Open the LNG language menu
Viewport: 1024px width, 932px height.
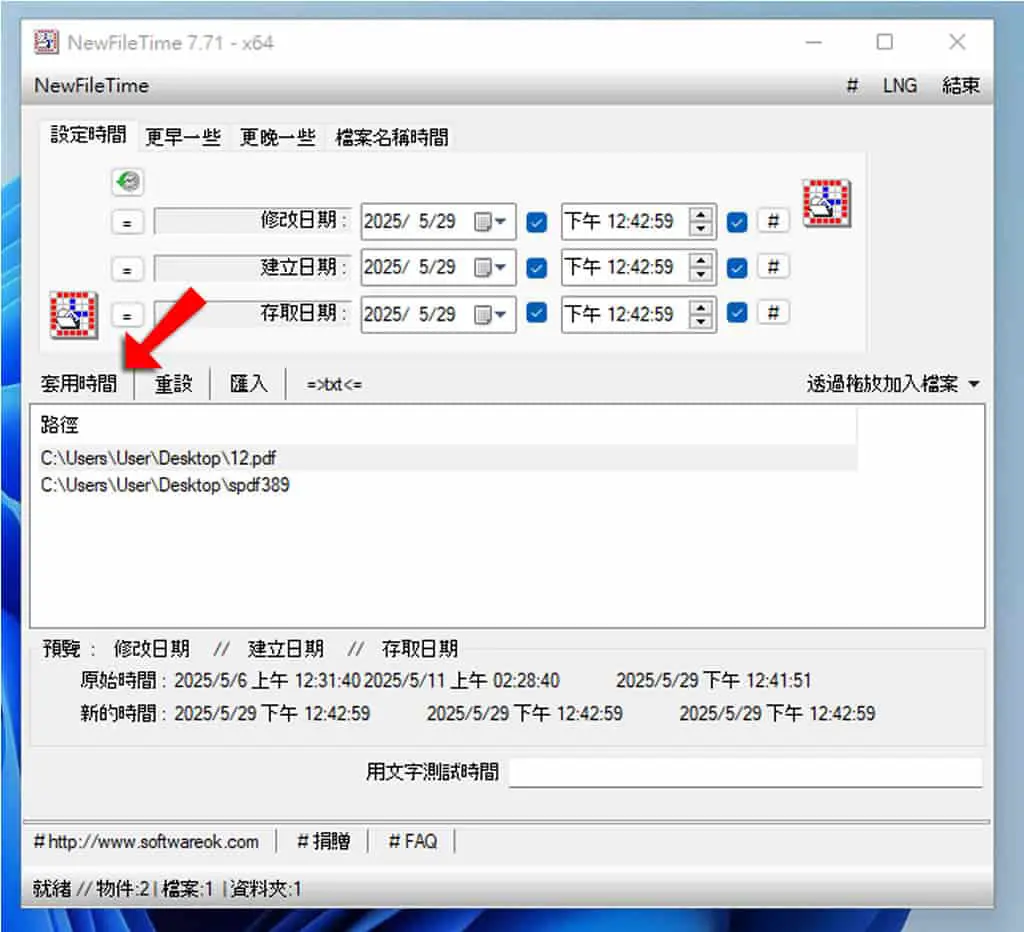pos(900,86)
